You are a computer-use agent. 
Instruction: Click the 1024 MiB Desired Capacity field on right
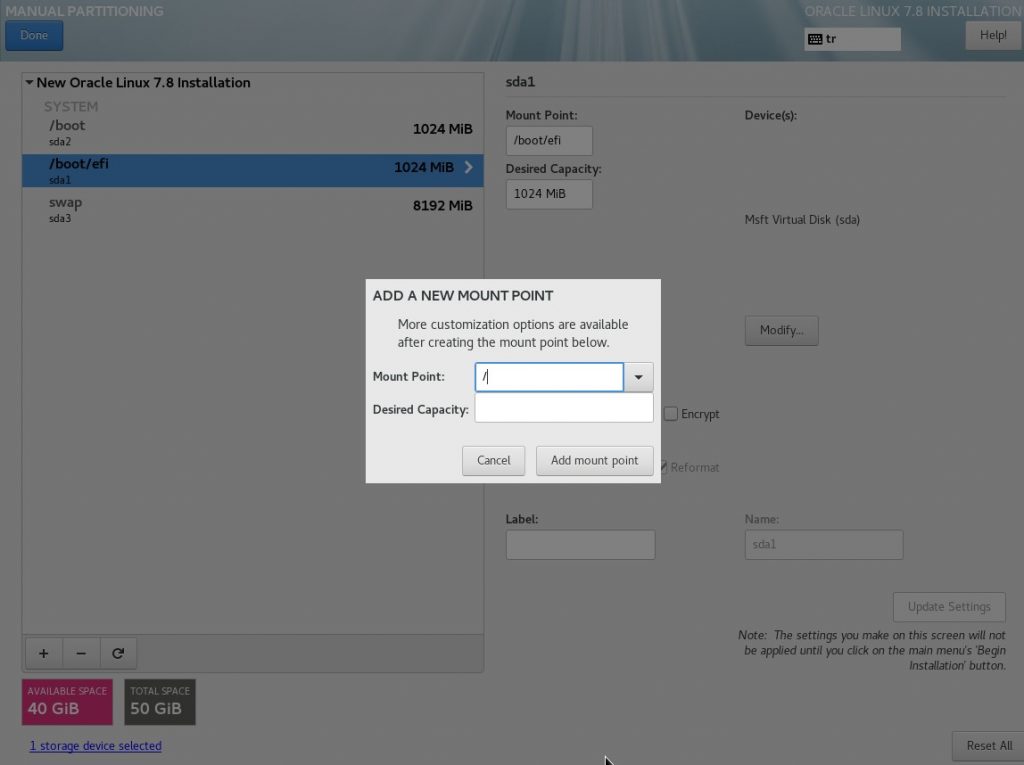coord(549,194)
